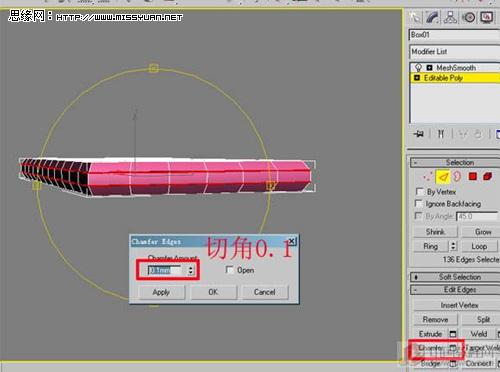
Task: Expand the Soft Selection rollout
Action: coord(455,277)
